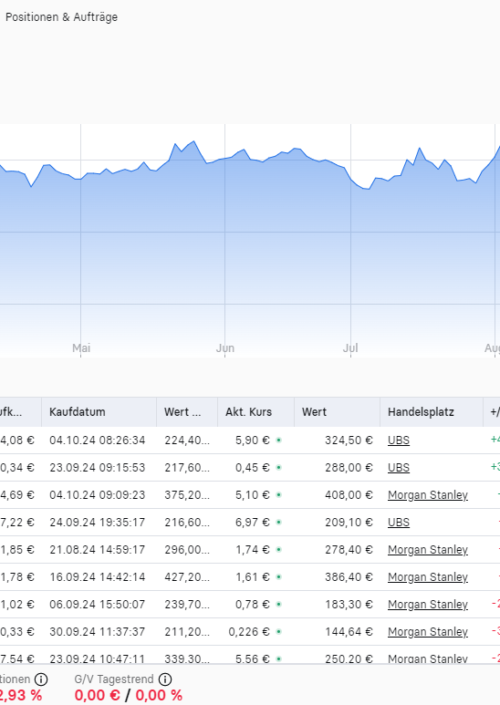Click green status dot beside 0,45 € price

pos(278,468)
